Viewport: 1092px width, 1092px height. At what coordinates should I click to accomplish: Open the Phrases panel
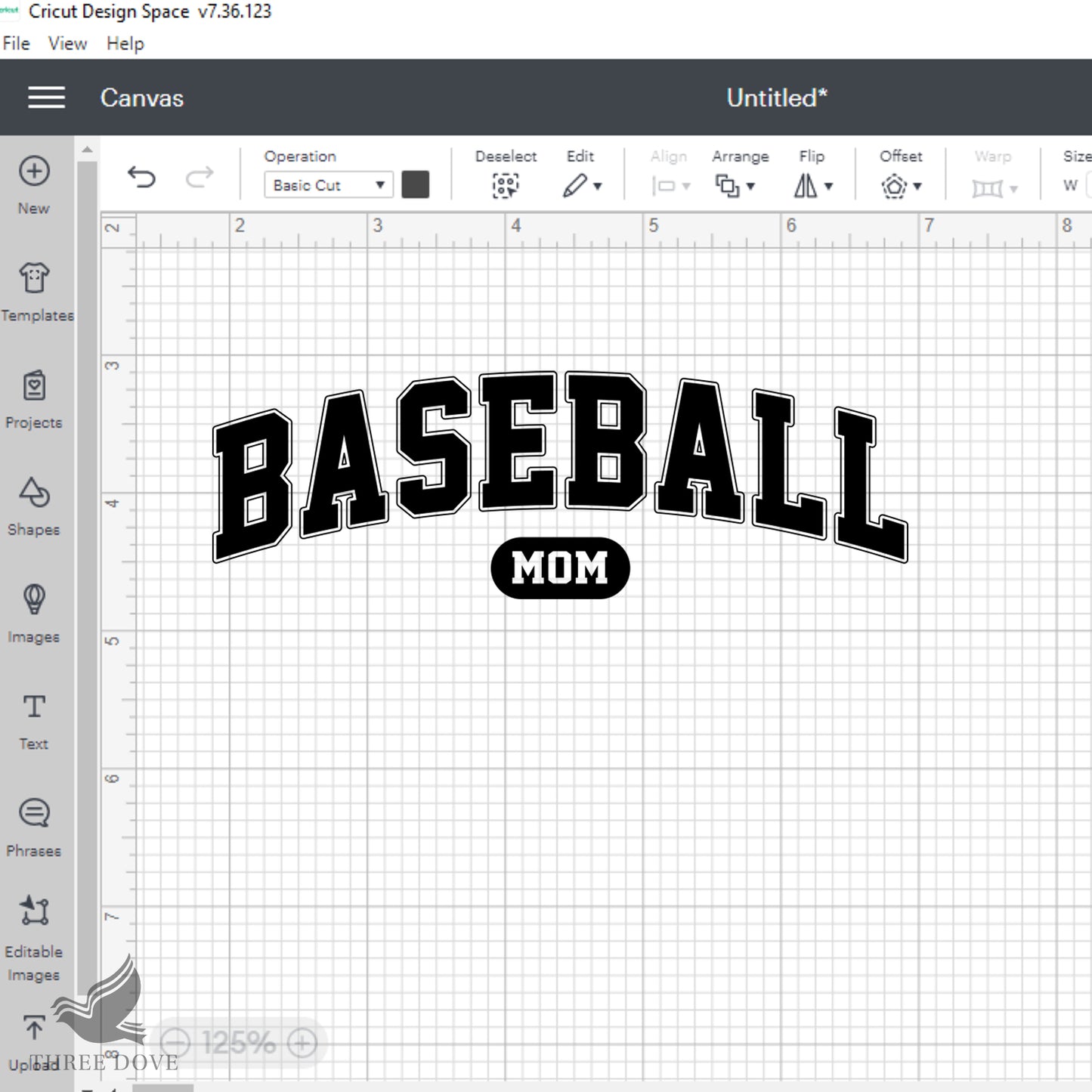point(34,828)
